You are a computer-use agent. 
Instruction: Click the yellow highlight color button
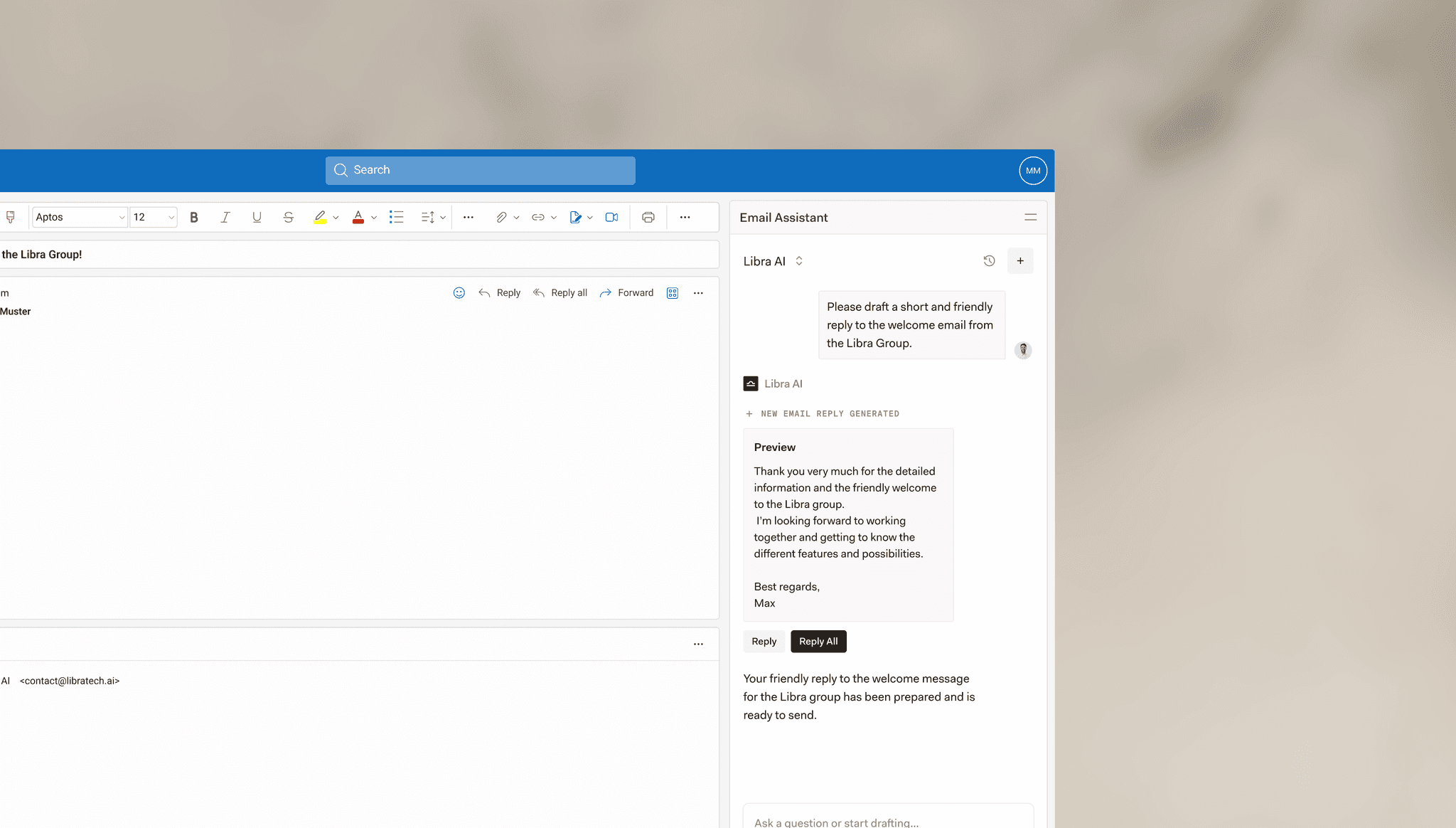click(x=320, y=218)
